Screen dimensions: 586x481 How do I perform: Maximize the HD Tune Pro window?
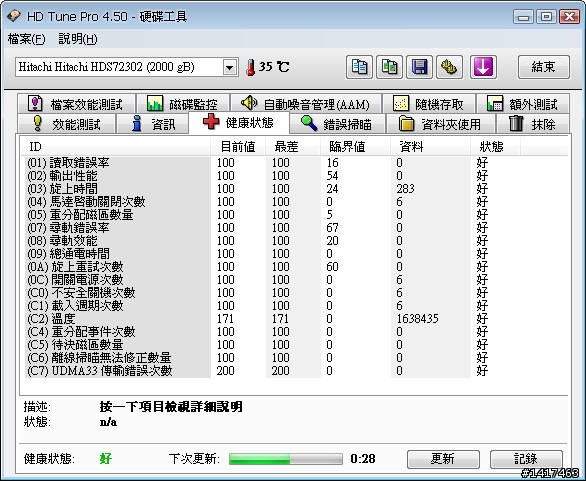(546, 17)
